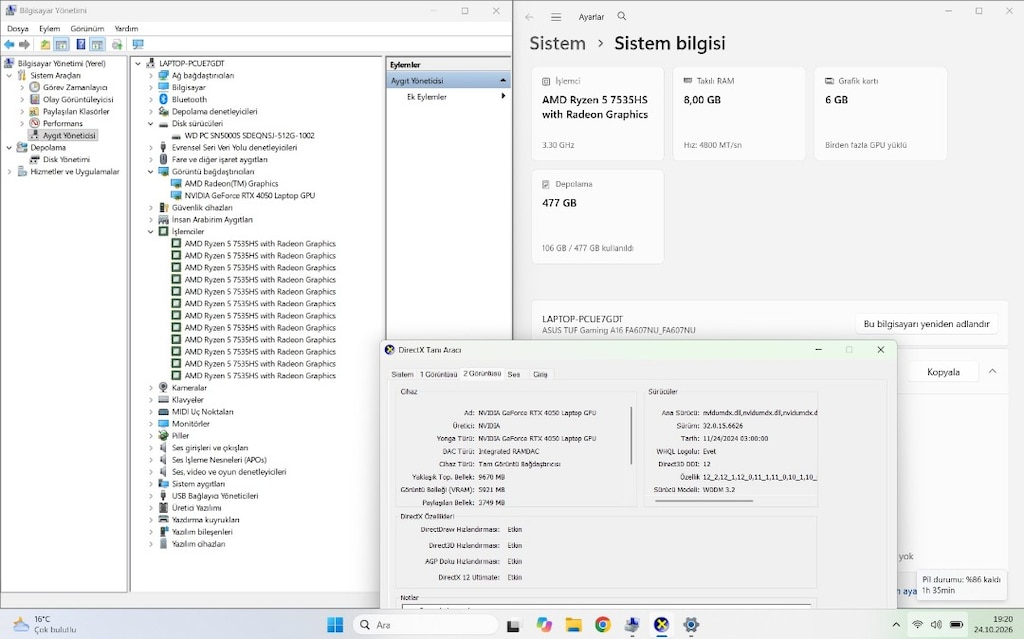The image size is (1024, 639).
Task: Select Aygıt Yöneticisi in the console tree
Action: coord(69,135)
